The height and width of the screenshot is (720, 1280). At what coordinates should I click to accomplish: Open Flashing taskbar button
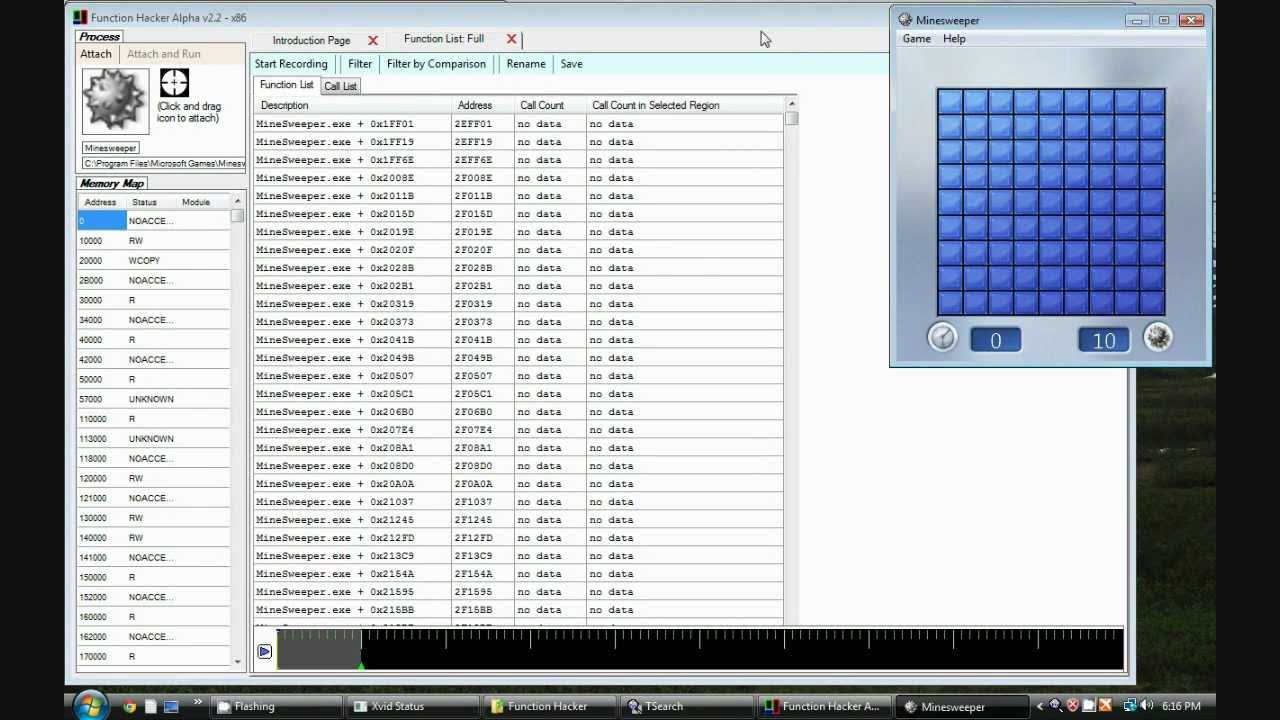pyautogui.click(x=278, y=707)
